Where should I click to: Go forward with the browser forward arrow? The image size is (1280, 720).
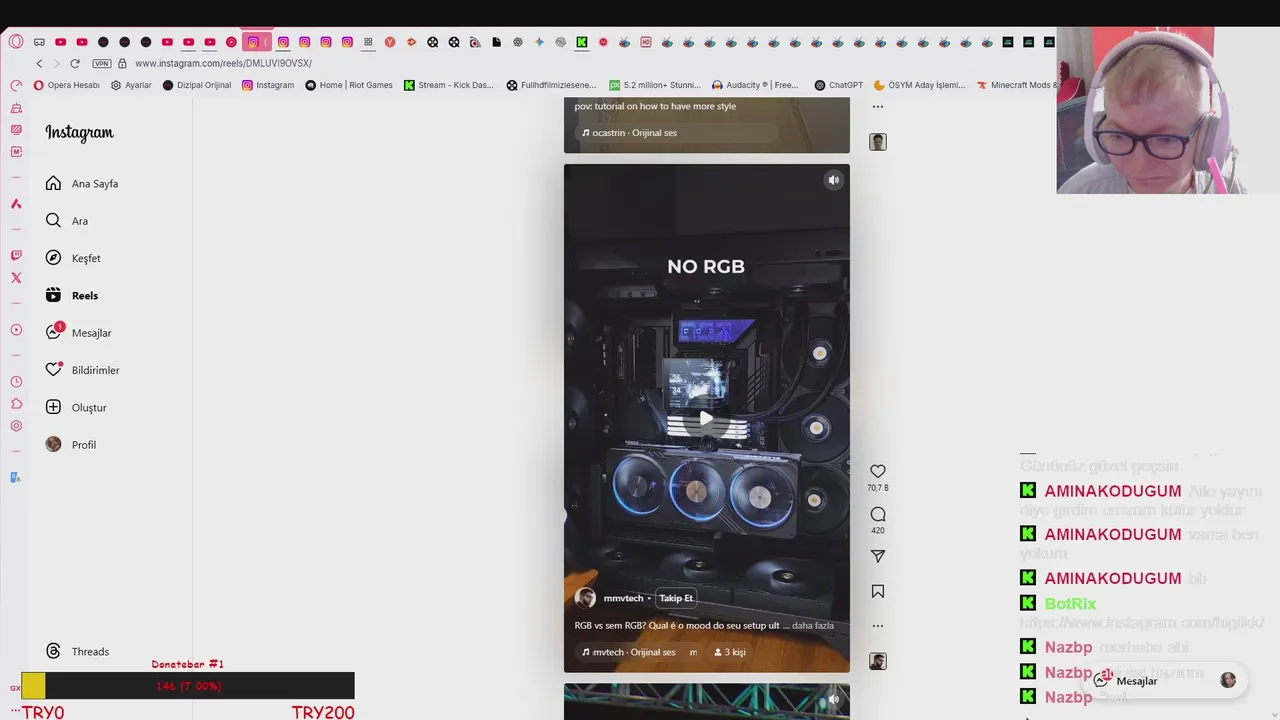(56, 63)
